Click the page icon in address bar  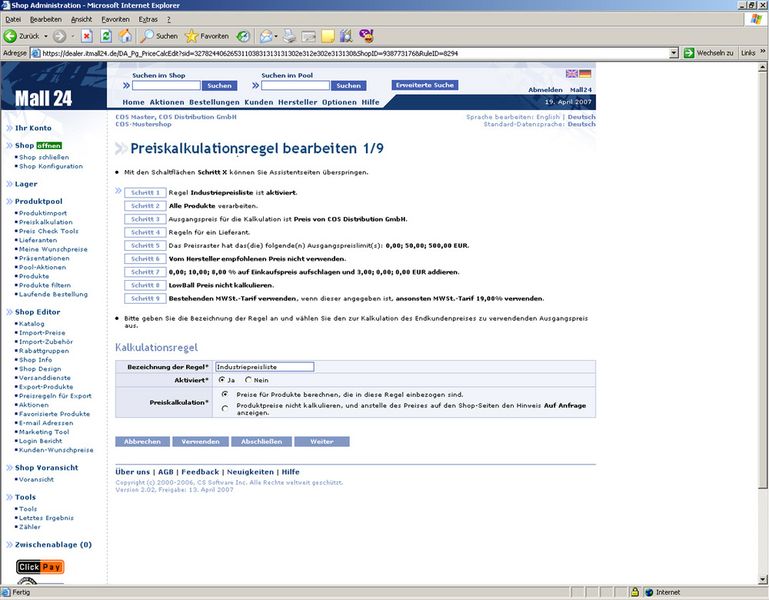coord(36,53)
